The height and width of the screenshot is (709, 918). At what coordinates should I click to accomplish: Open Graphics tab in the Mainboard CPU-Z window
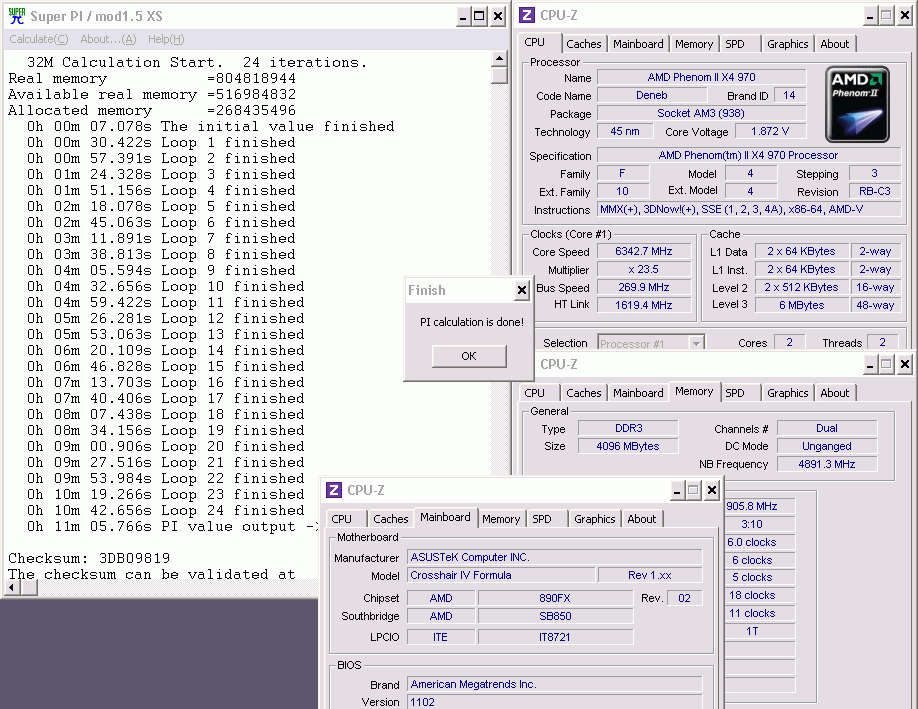point(594,519)
